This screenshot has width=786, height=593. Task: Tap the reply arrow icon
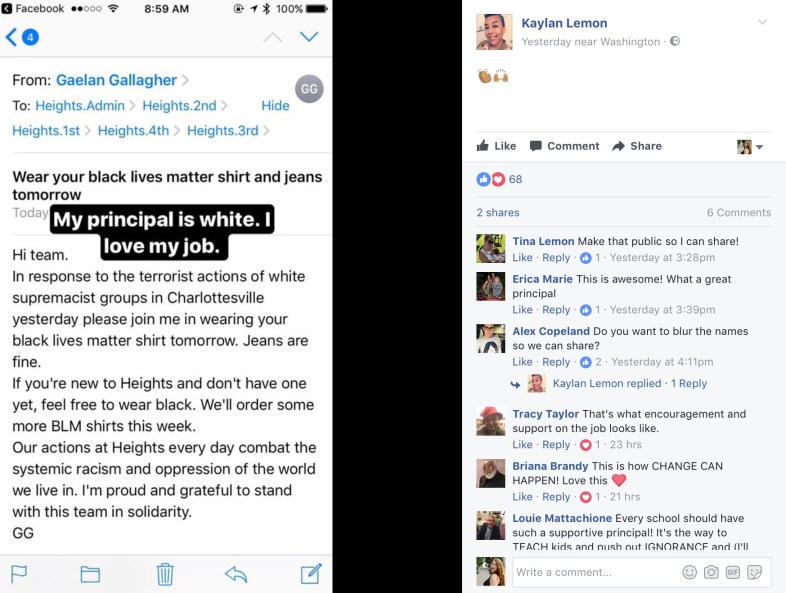(236, 574)
